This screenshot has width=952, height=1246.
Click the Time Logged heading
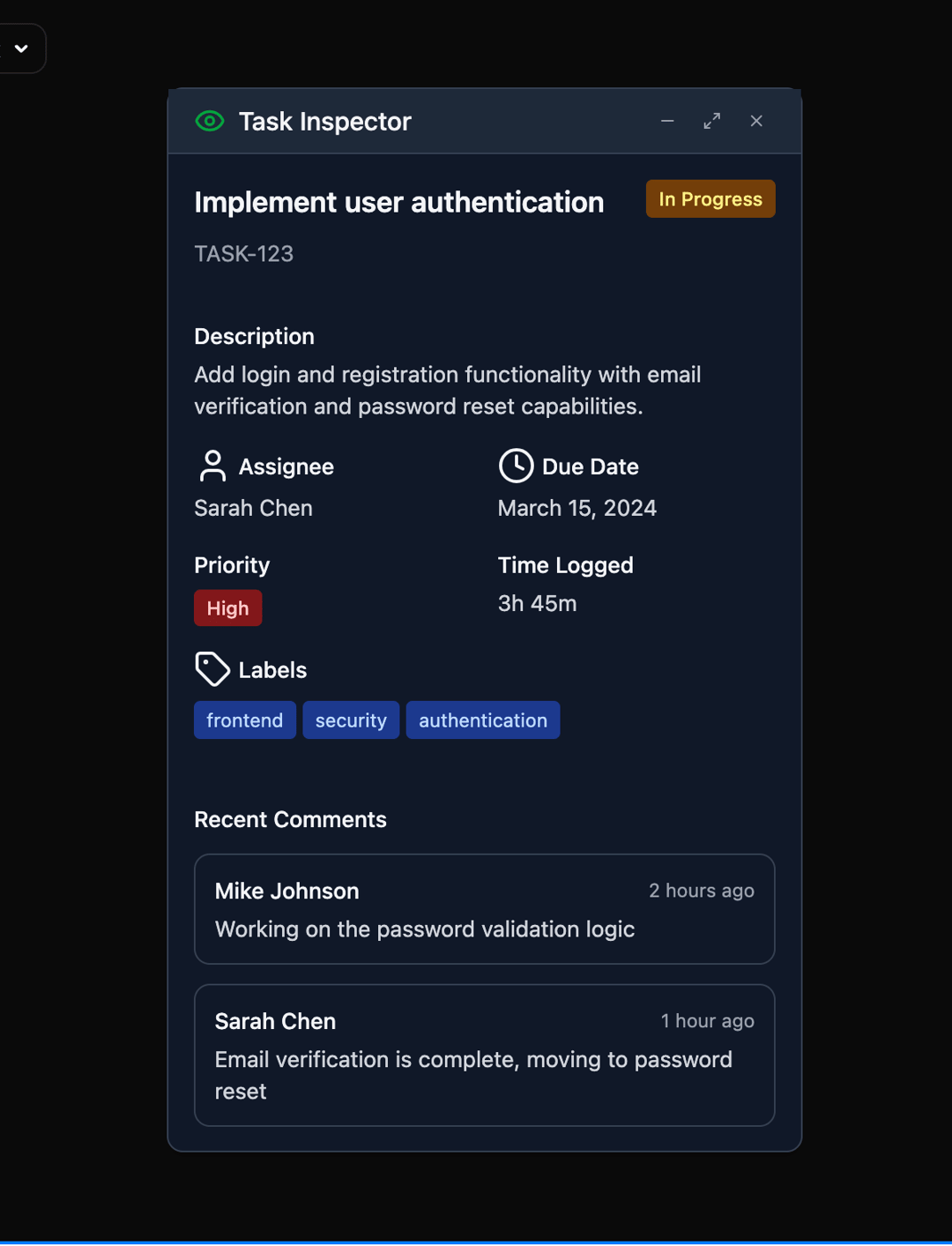(x=566, y=565)
